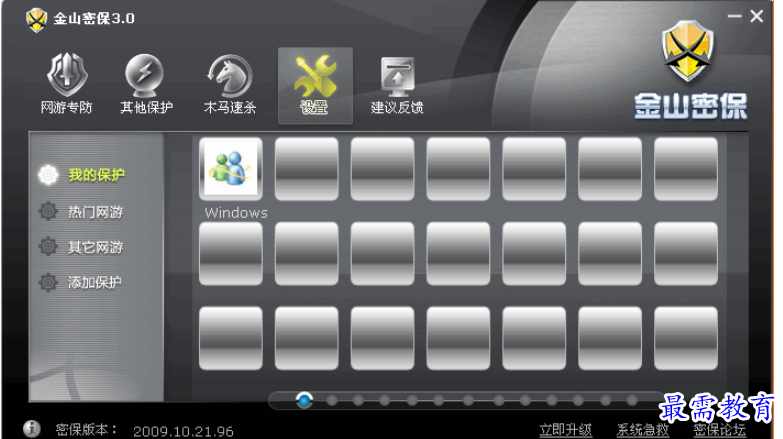Select 我的保护 in the sidebar
Screen dimensions: 783x439
96,175
